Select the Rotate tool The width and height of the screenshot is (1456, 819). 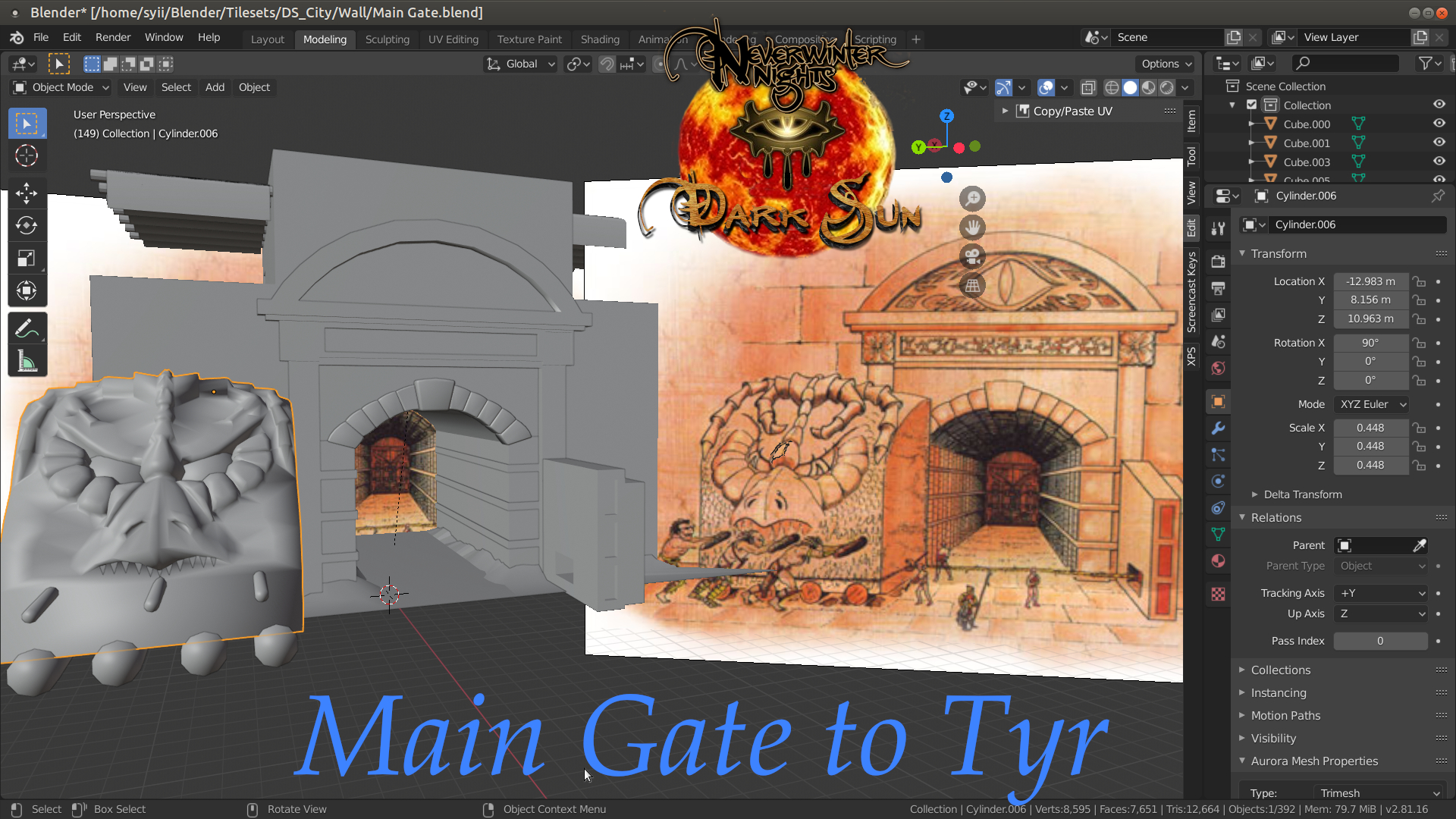(x=27, y=225)
